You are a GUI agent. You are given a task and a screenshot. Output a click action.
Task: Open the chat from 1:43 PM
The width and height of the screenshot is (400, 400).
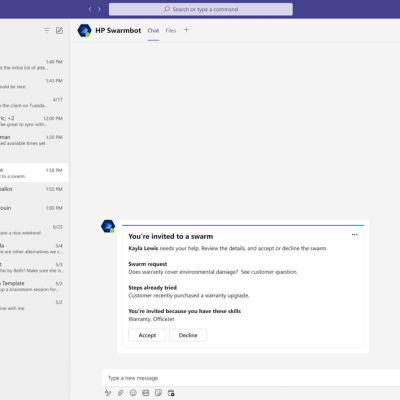click(x=34, y=84)
